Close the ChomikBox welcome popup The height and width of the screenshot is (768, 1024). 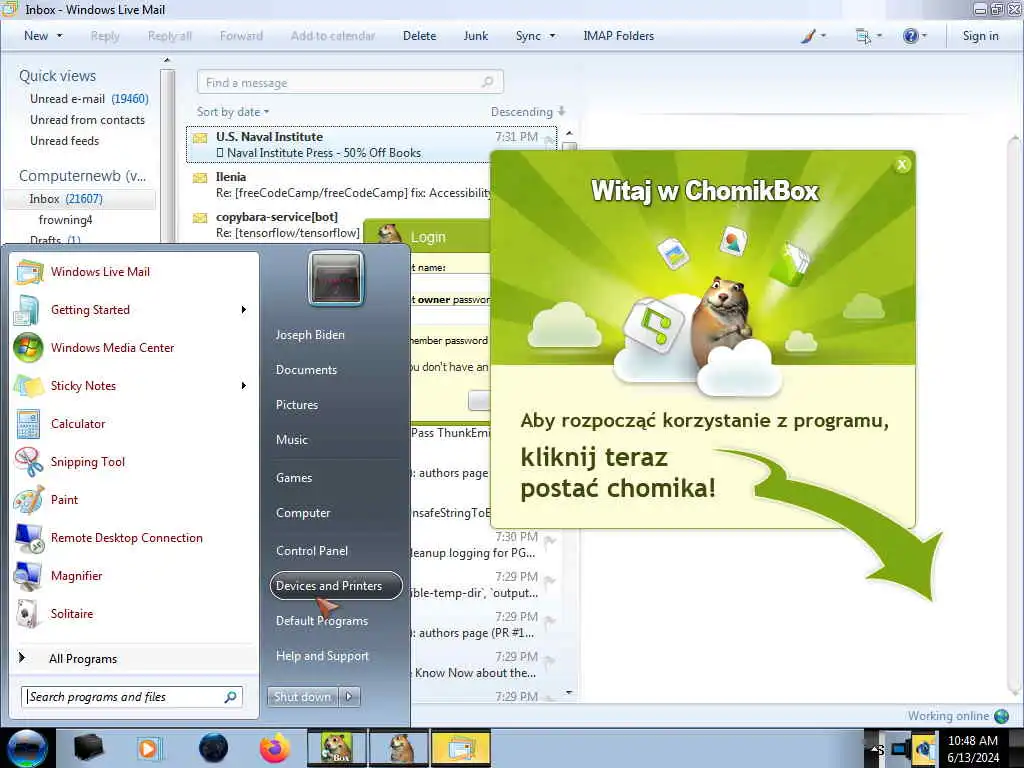[902, 165]
